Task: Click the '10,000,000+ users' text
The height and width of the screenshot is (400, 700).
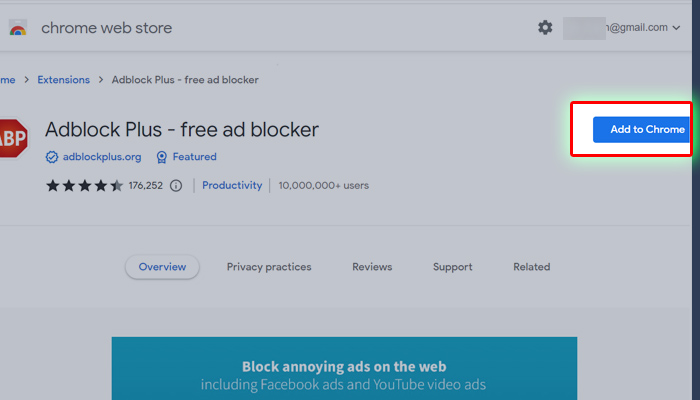Action: click(324, 186)
